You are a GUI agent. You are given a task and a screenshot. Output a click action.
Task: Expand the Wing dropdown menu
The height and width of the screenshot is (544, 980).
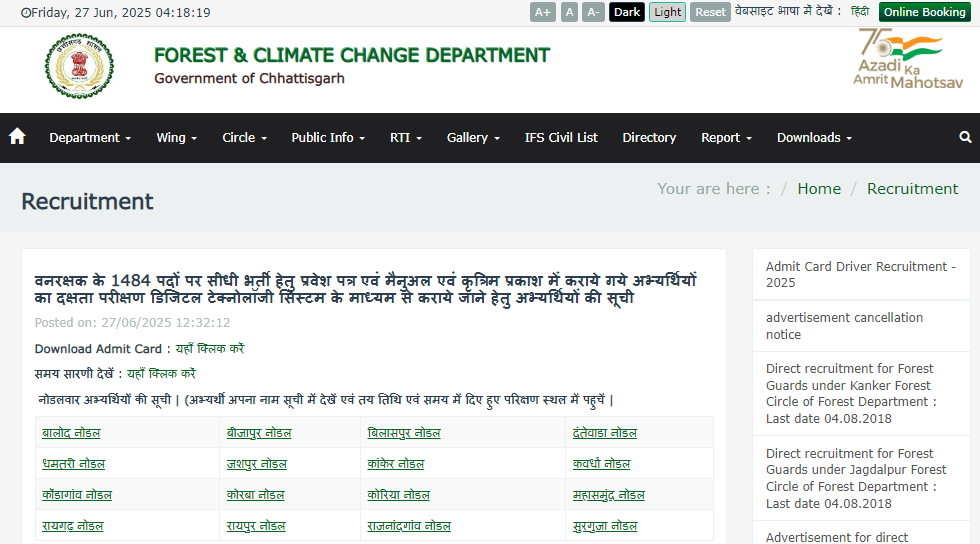(x=176, y=137)
